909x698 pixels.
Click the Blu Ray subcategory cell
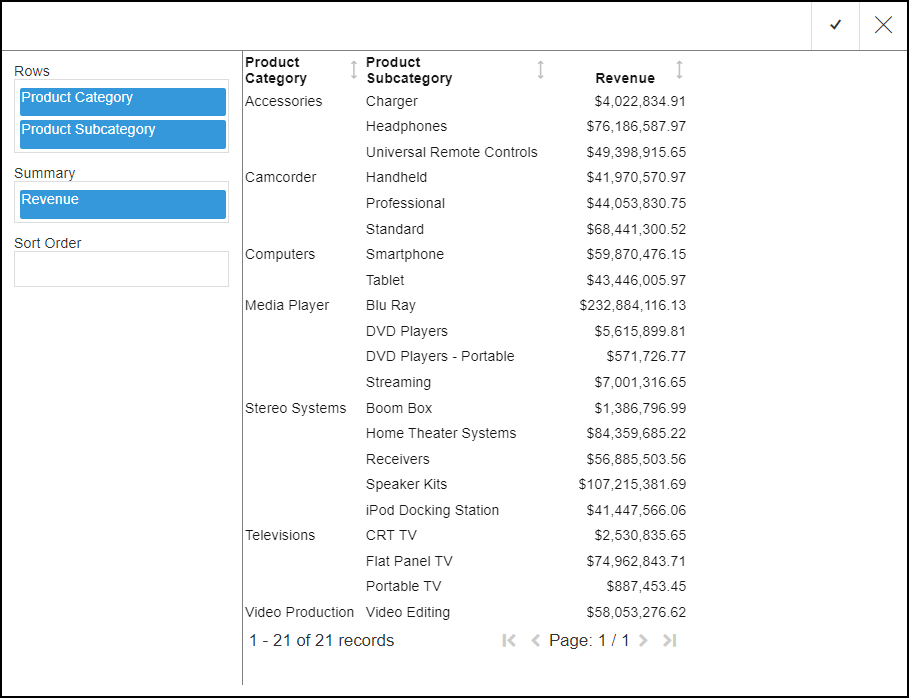pos(391,306)
